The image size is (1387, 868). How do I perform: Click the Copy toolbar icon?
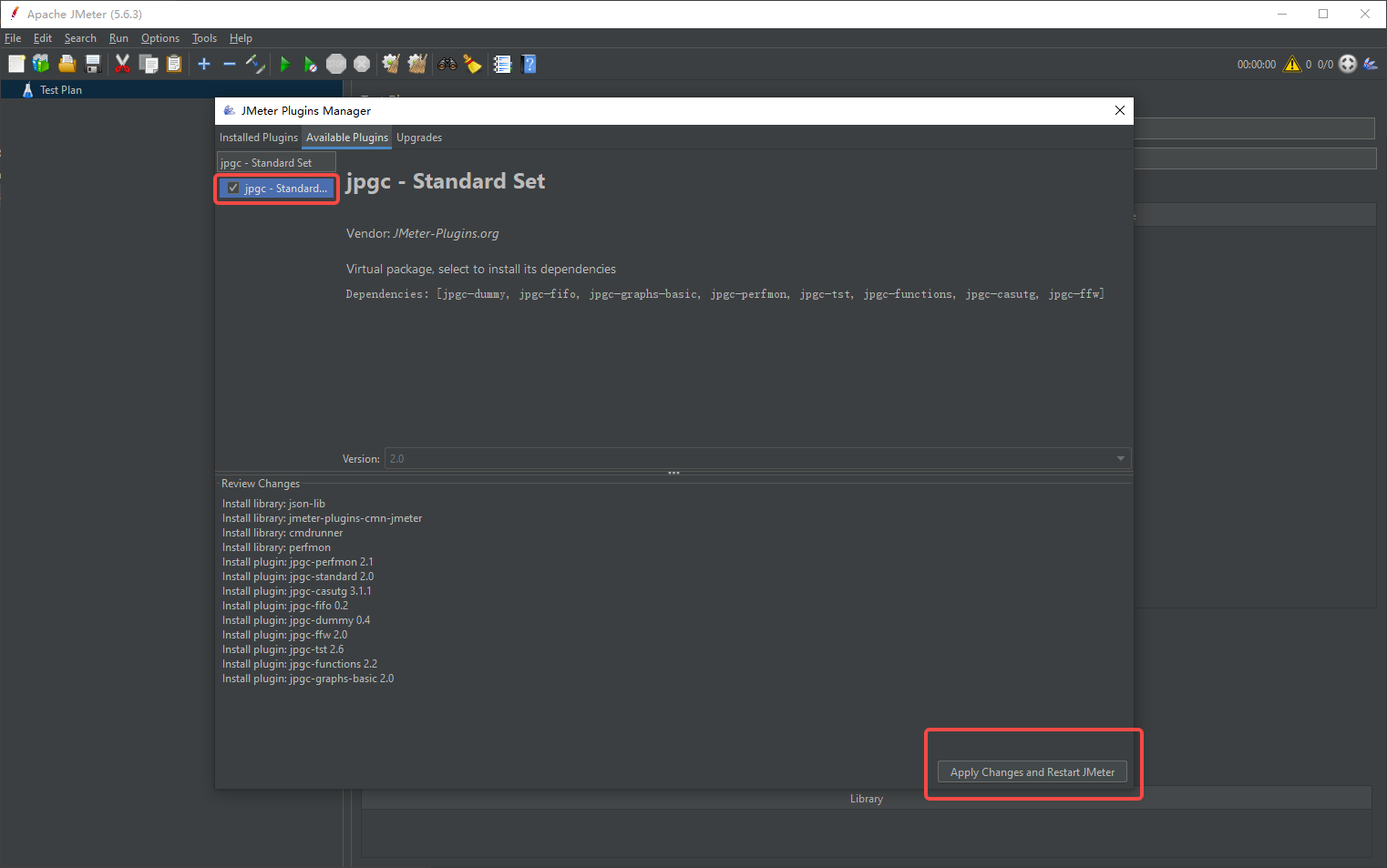click(x=149, y=64)
